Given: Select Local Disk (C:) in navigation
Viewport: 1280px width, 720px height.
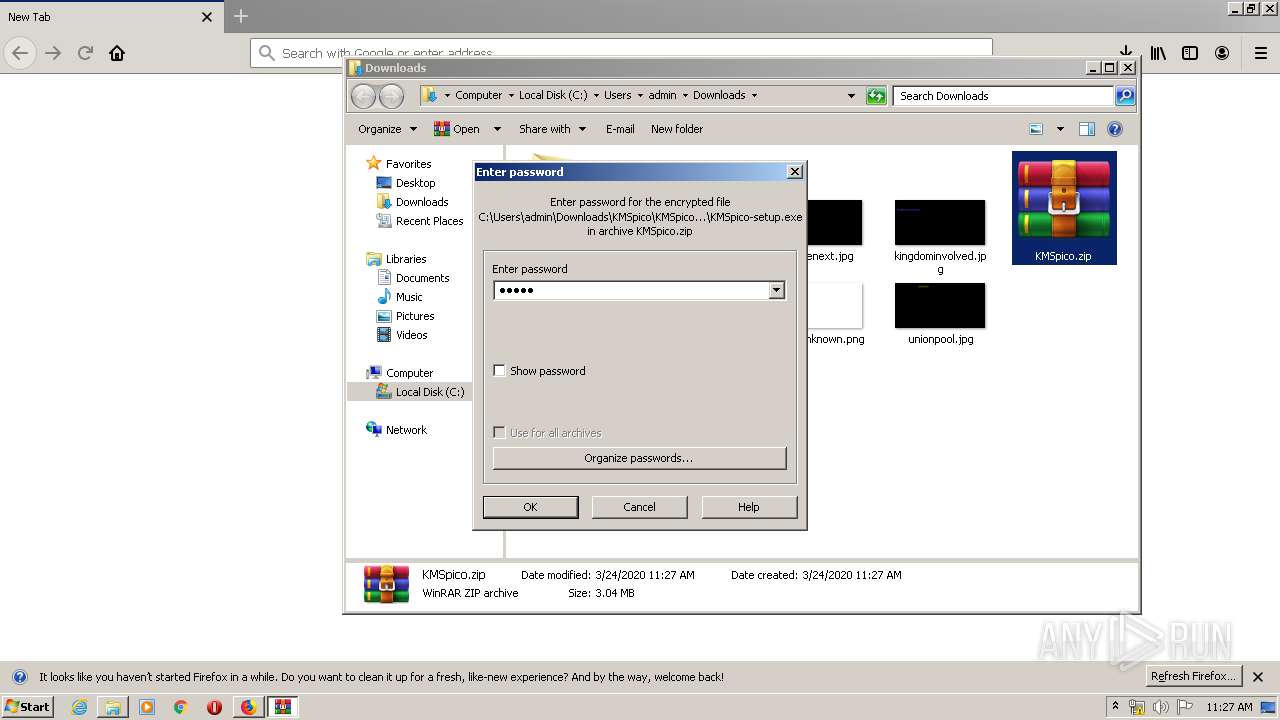Looking at the screenshot, I should (x=420, y=392).
